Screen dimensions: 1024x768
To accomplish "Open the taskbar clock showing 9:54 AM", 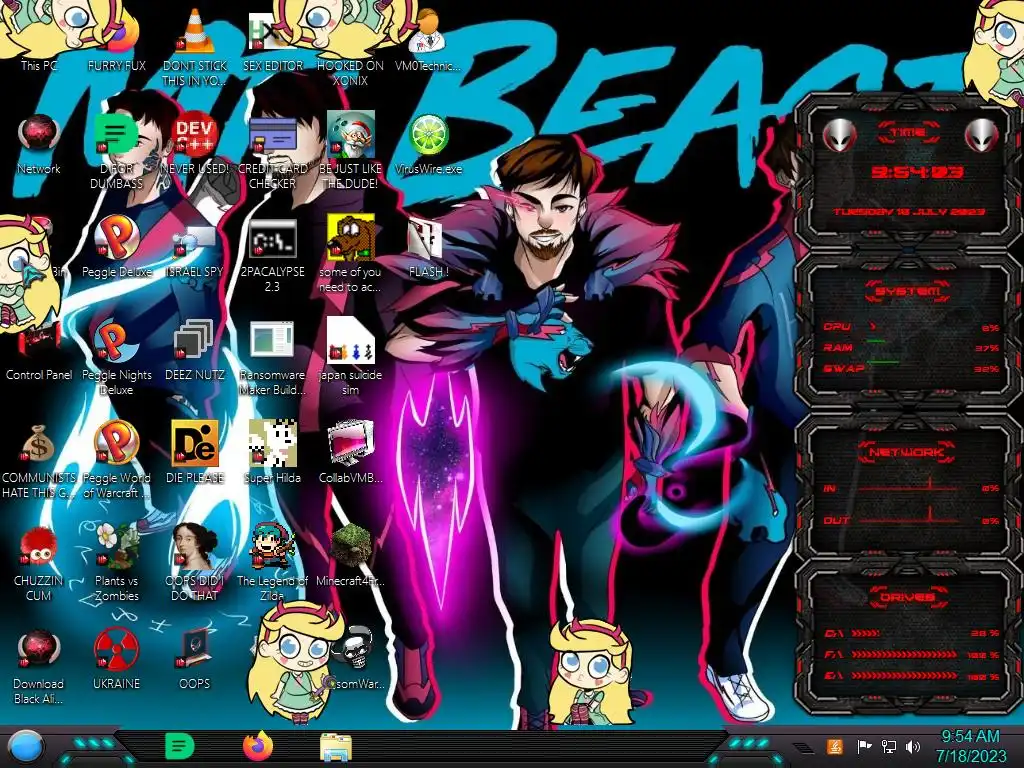I will [x=970, y=746].
